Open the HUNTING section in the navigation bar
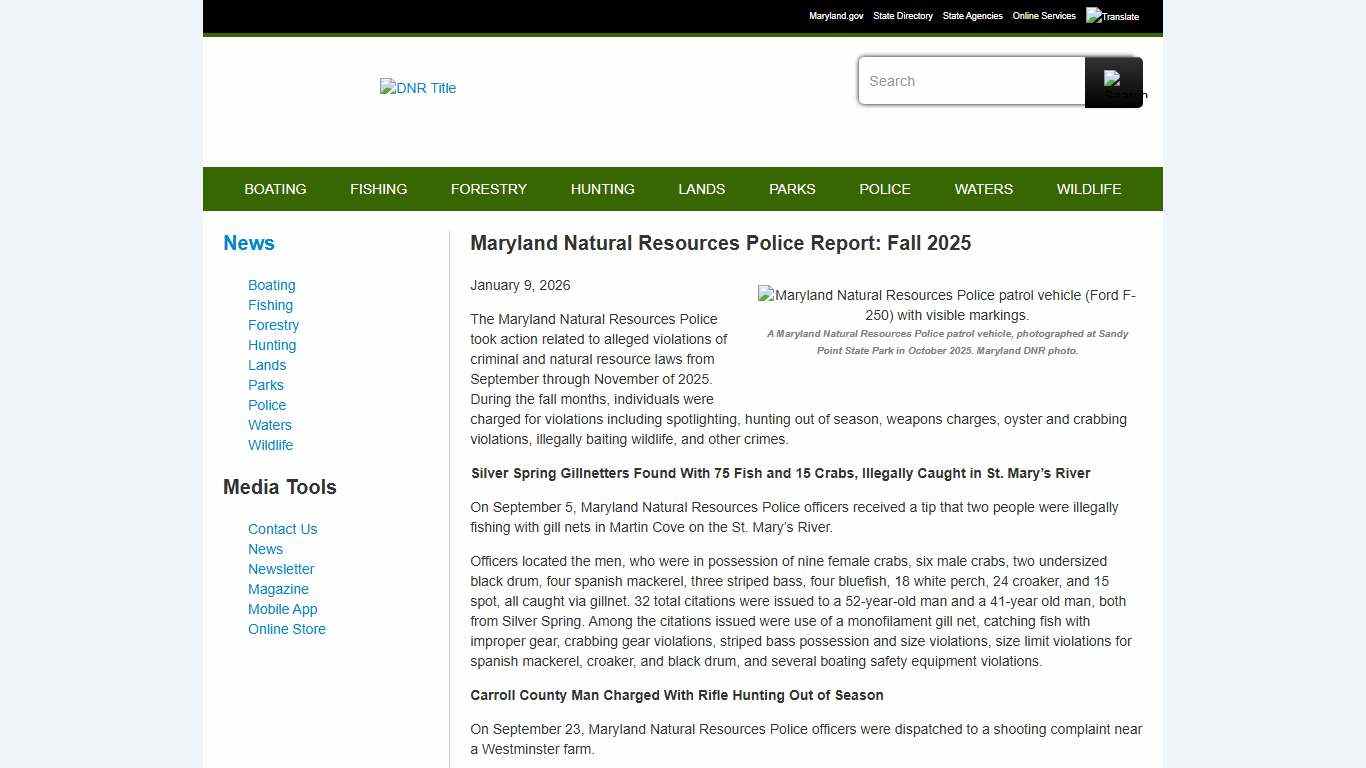This screenshot has width=1366, height=768. click(602, 189)
